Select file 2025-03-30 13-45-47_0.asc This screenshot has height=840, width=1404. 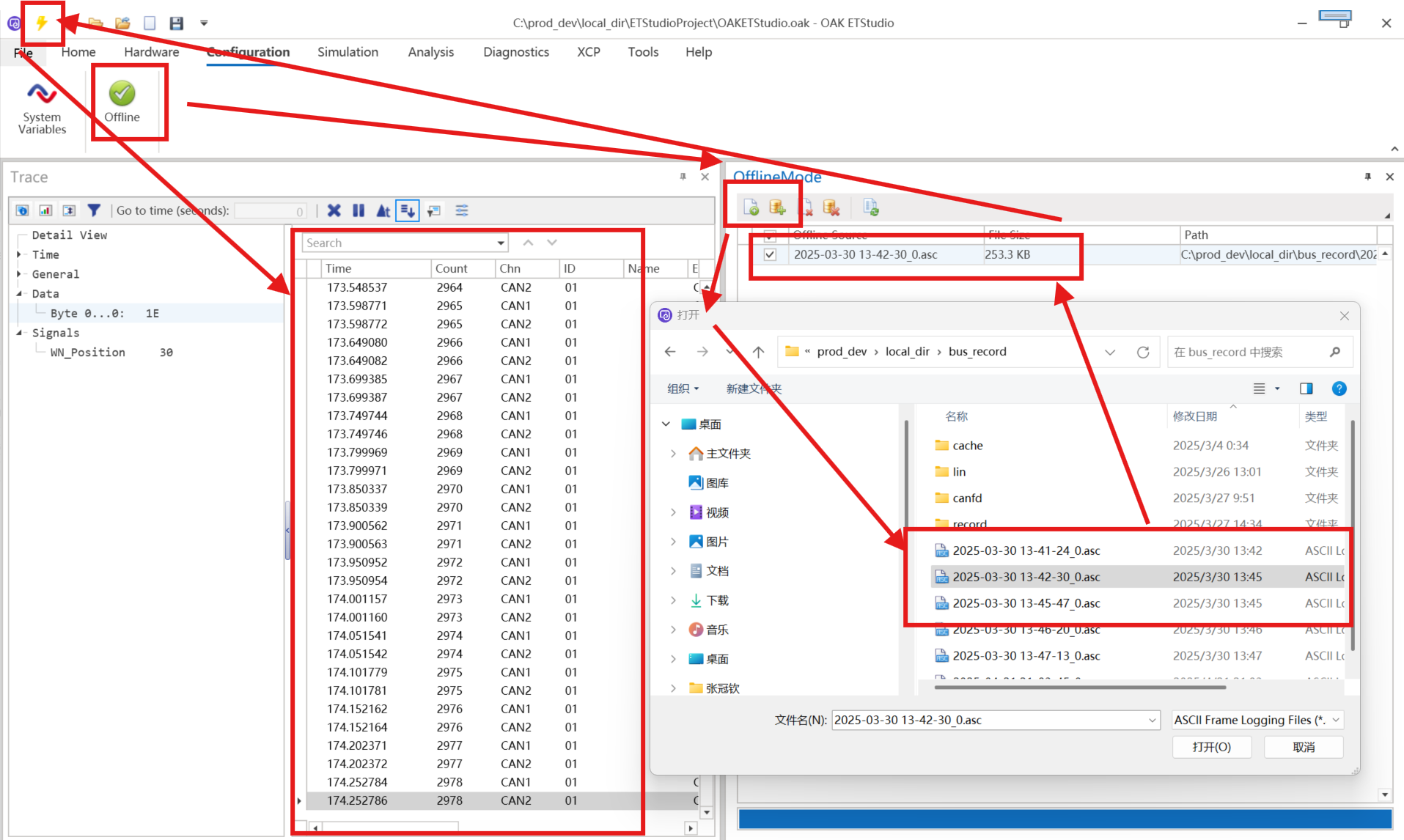tap(1026, 603)
